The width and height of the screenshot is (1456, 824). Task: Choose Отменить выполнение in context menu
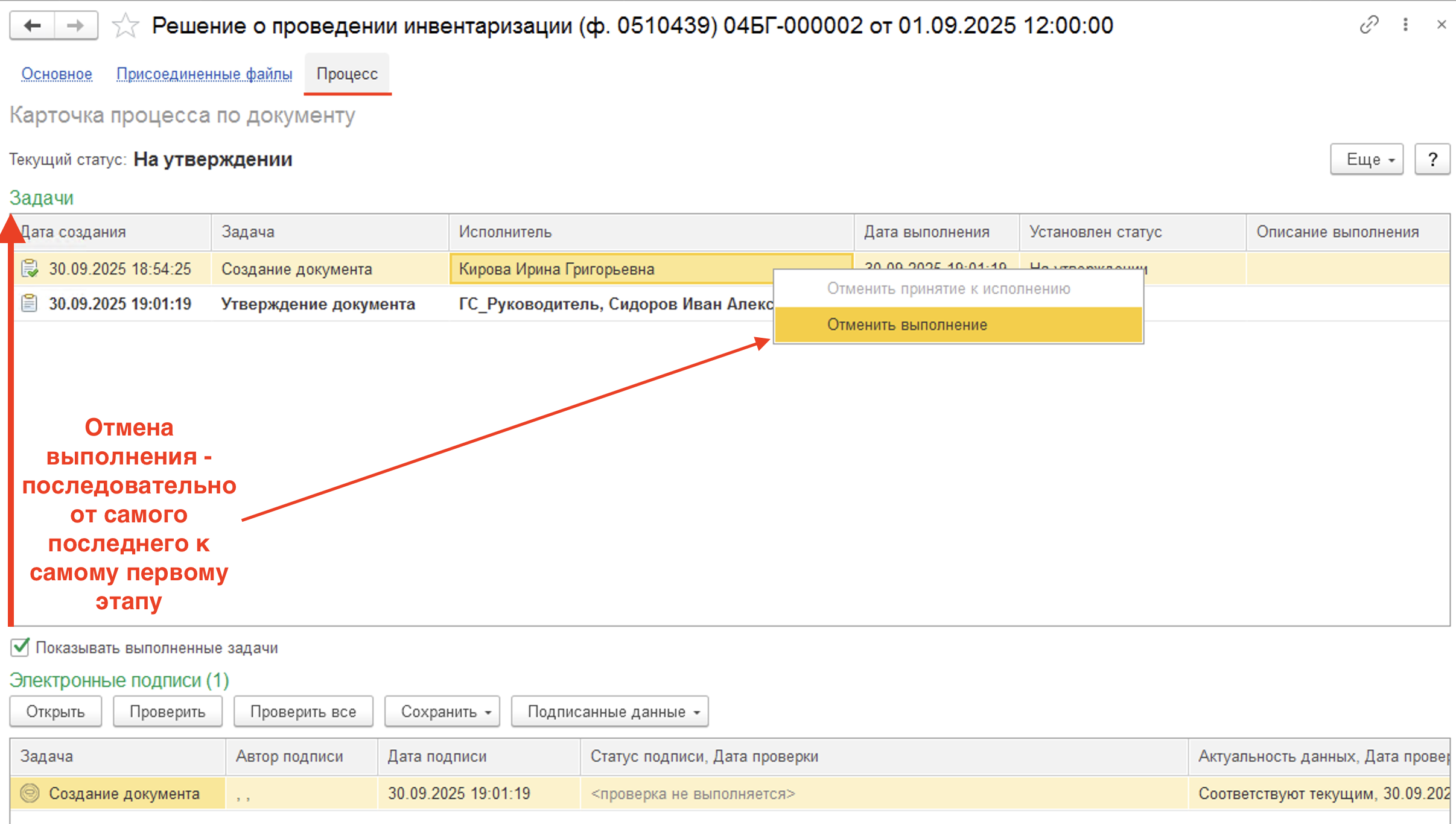click(906, 325)
